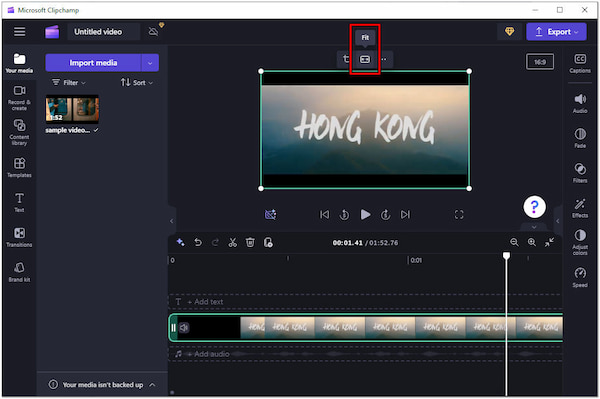This screenshot has height=399, width=600.
Task: Open the Filters panel
Action: (x=580, y=173)
